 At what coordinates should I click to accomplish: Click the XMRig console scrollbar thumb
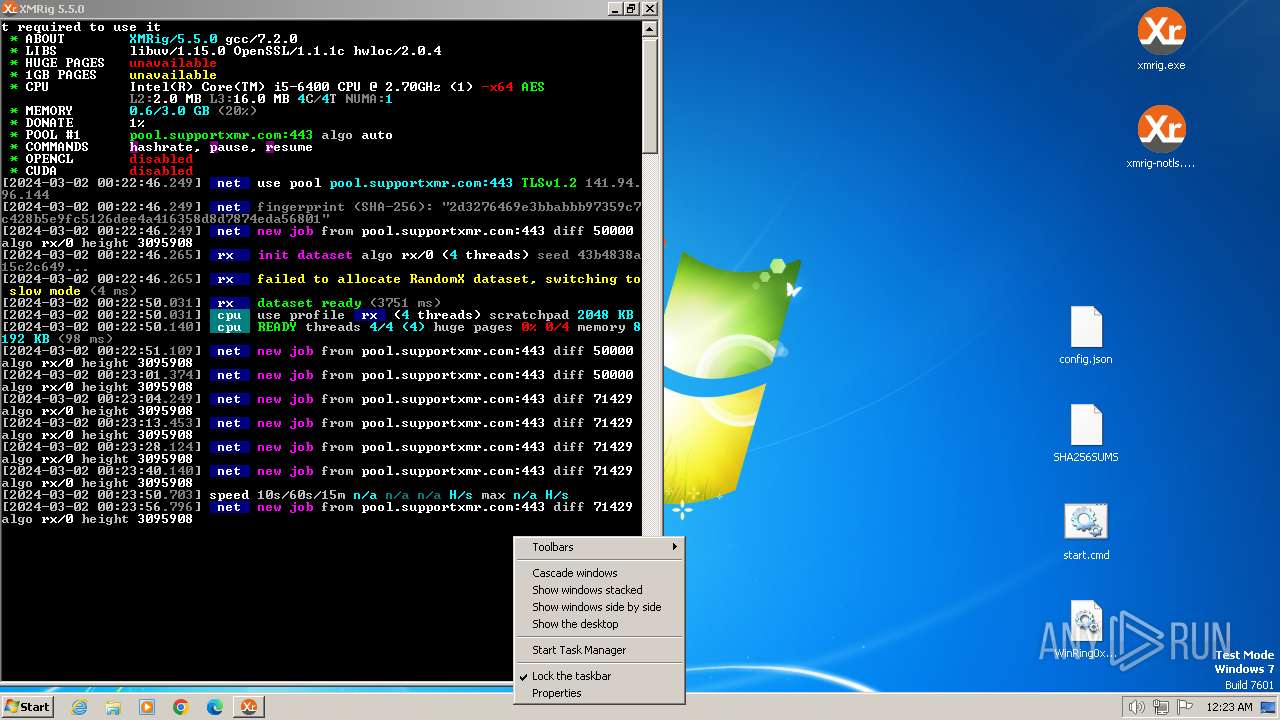point(650,95)
